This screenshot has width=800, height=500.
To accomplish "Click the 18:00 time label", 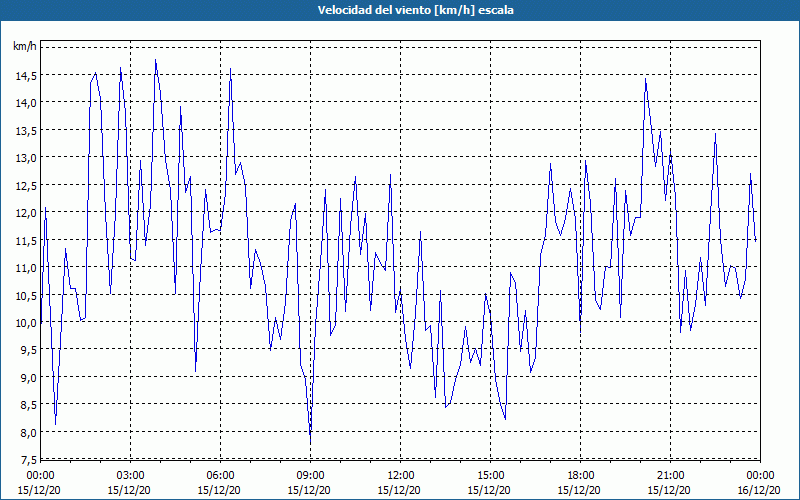I will coord(580,476).
